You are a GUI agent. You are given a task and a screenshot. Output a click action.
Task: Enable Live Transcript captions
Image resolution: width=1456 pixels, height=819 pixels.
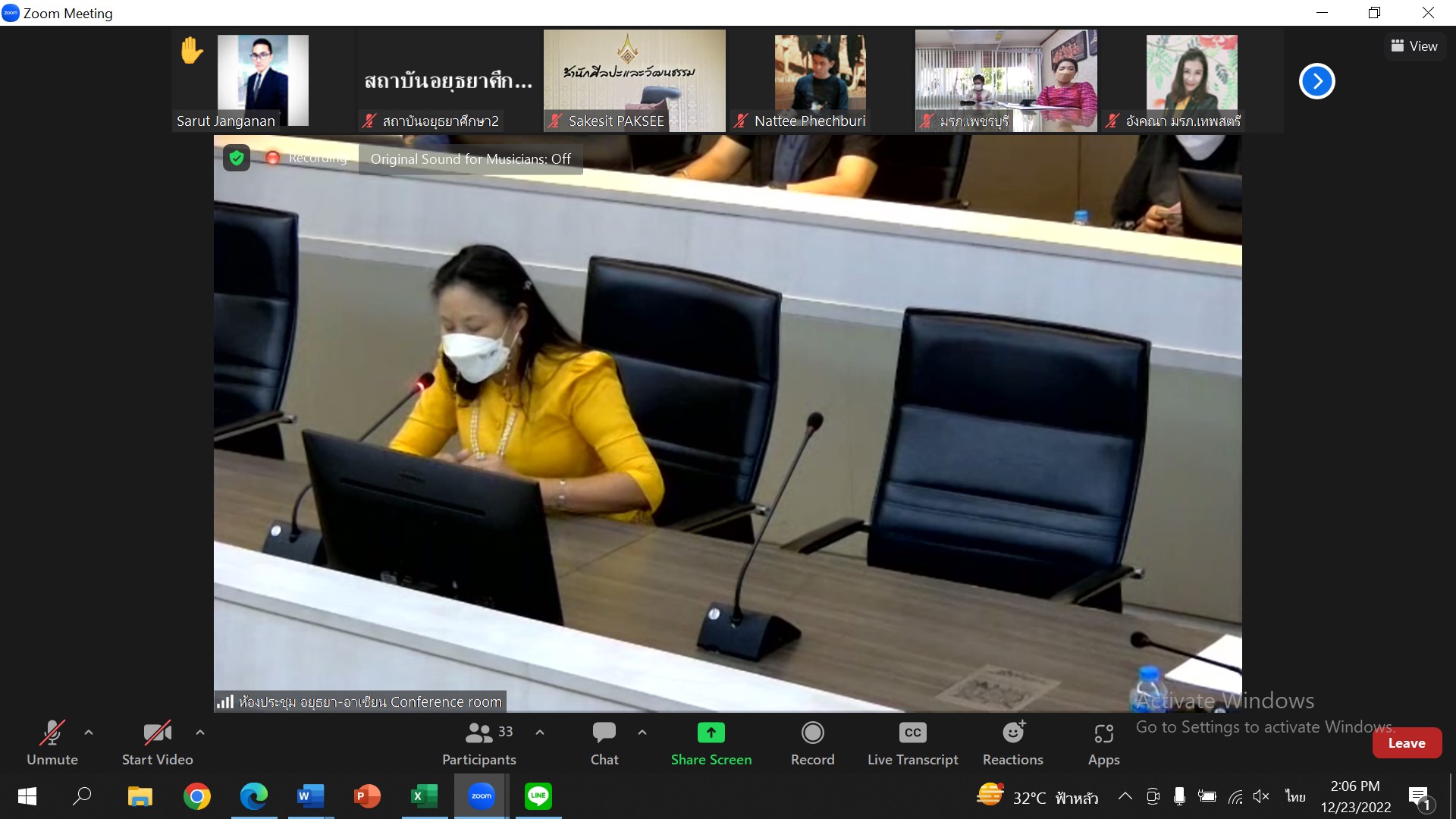(913, 743)
